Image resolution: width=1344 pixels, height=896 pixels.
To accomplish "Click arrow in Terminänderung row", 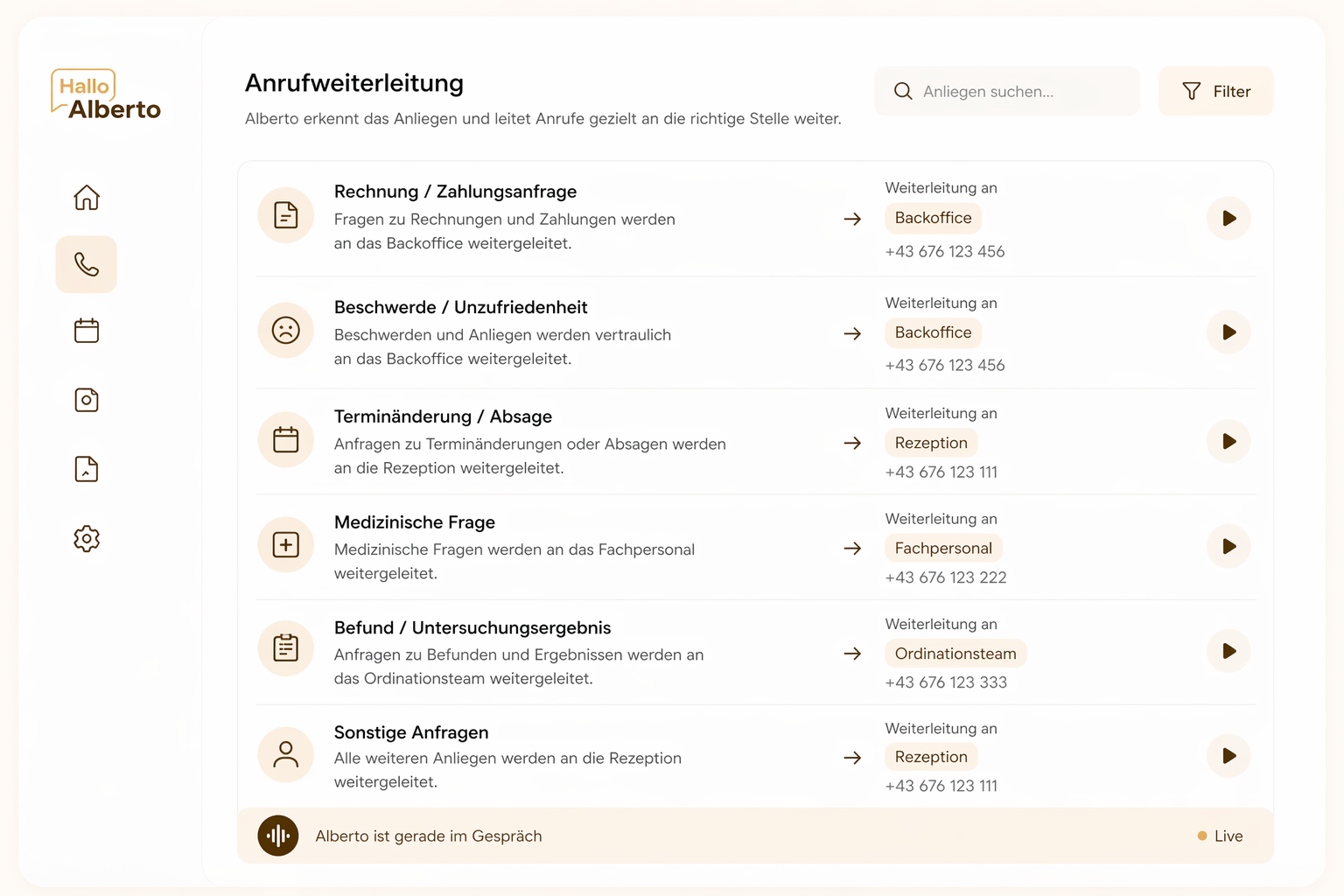I will point(852,443).
